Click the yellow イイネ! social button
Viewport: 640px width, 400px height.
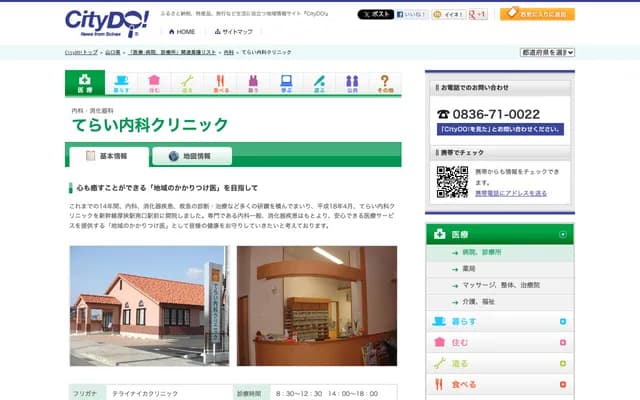pos(449,14)
